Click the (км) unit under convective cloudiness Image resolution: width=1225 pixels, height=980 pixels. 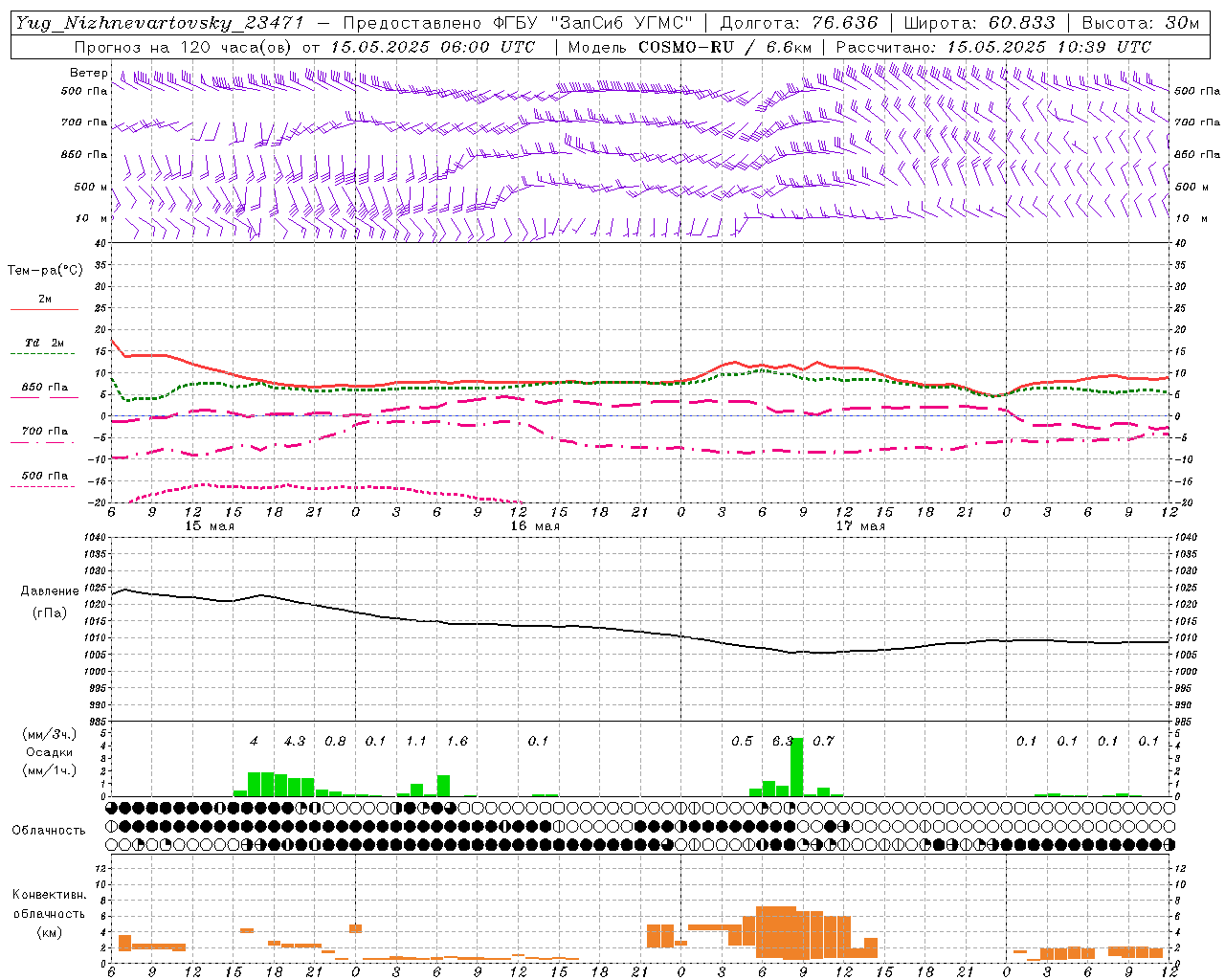pos(49,932)
